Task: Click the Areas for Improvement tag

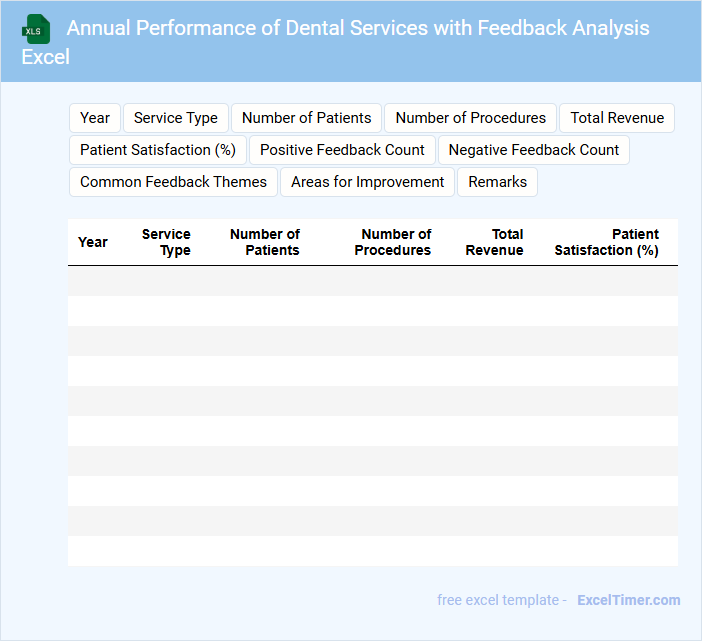Action: (x=368, y=182)
